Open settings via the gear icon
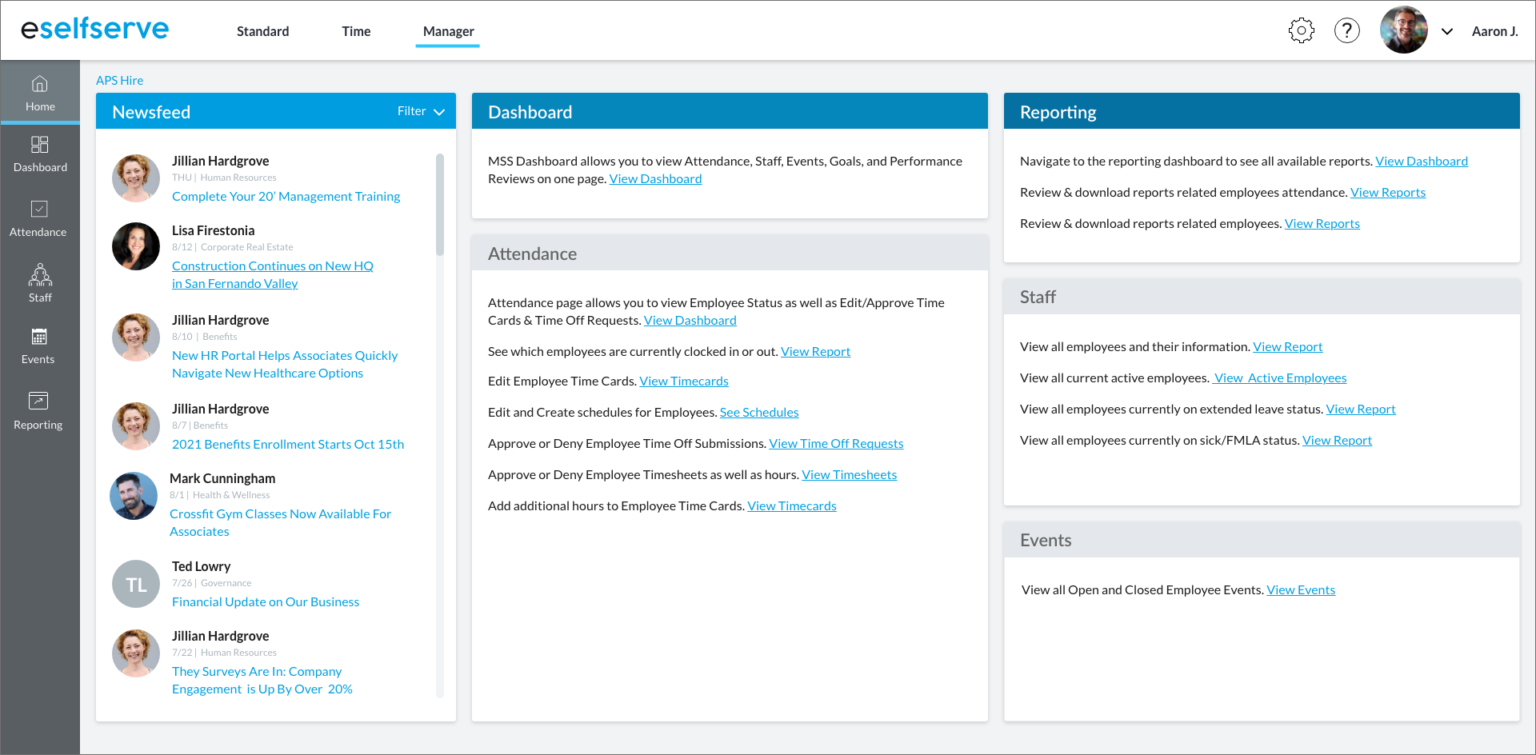This screenshot has height=755, width=1536. (1301, 31)
